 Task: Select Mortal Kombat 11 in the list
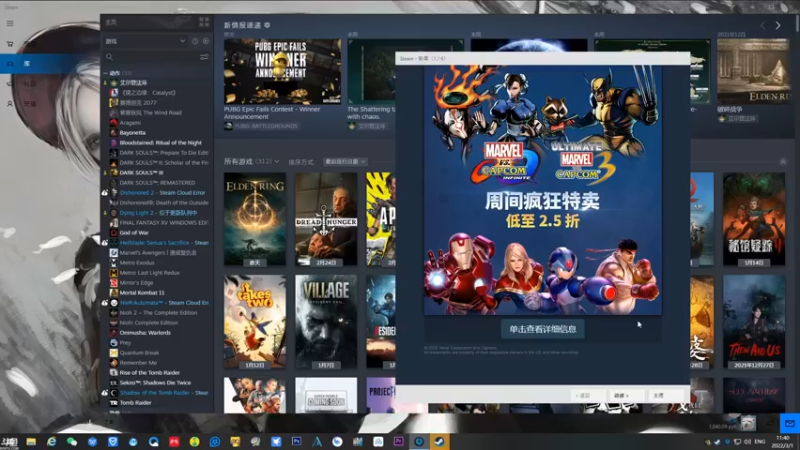click(x=142, y=293)
